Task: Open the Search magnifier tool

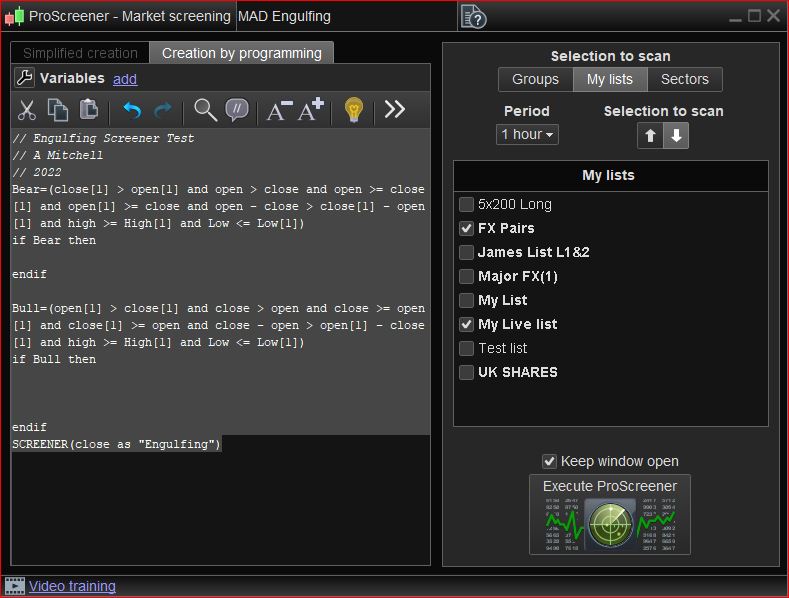Action: coord(205,110)
